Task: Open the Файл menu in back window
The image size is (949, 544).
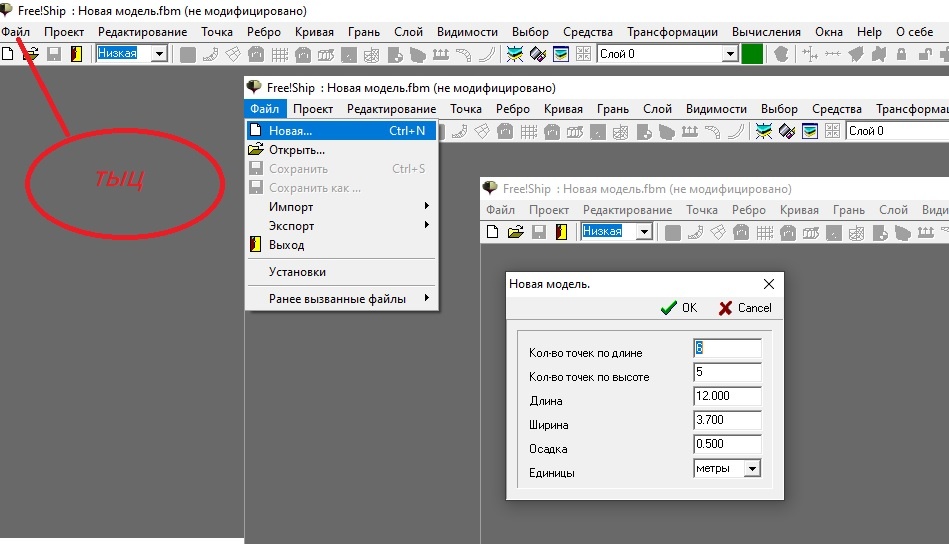Action: (16, 32)
